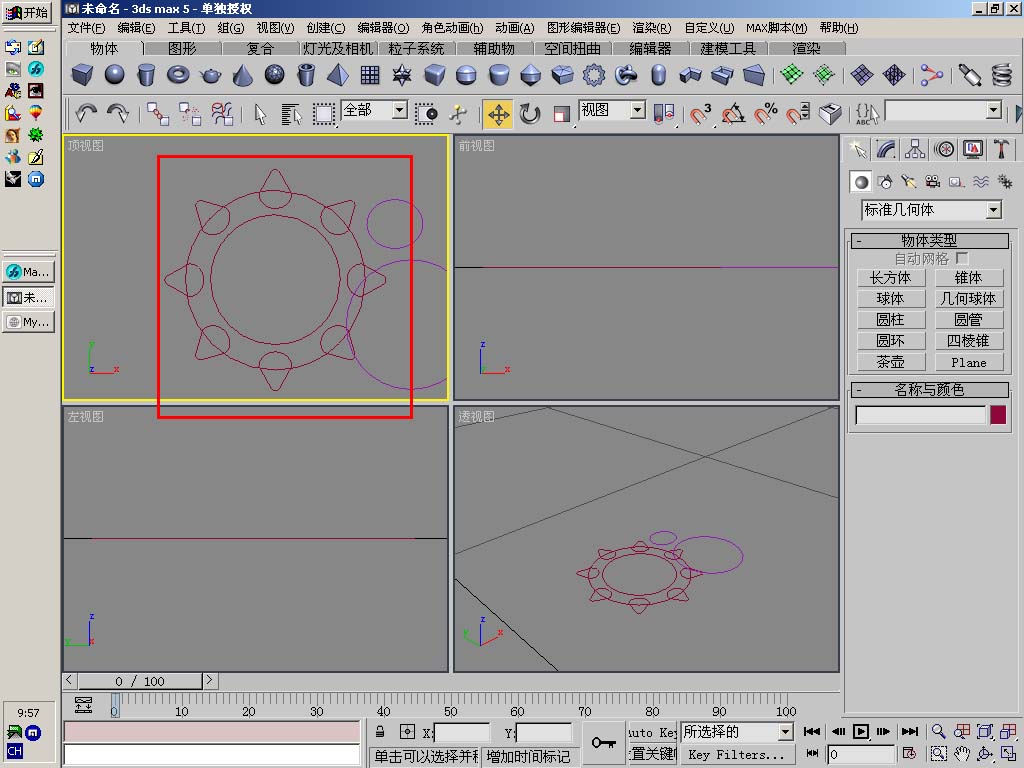
Task: Activate Select and Scale tool
Action: tap(561, 114)
